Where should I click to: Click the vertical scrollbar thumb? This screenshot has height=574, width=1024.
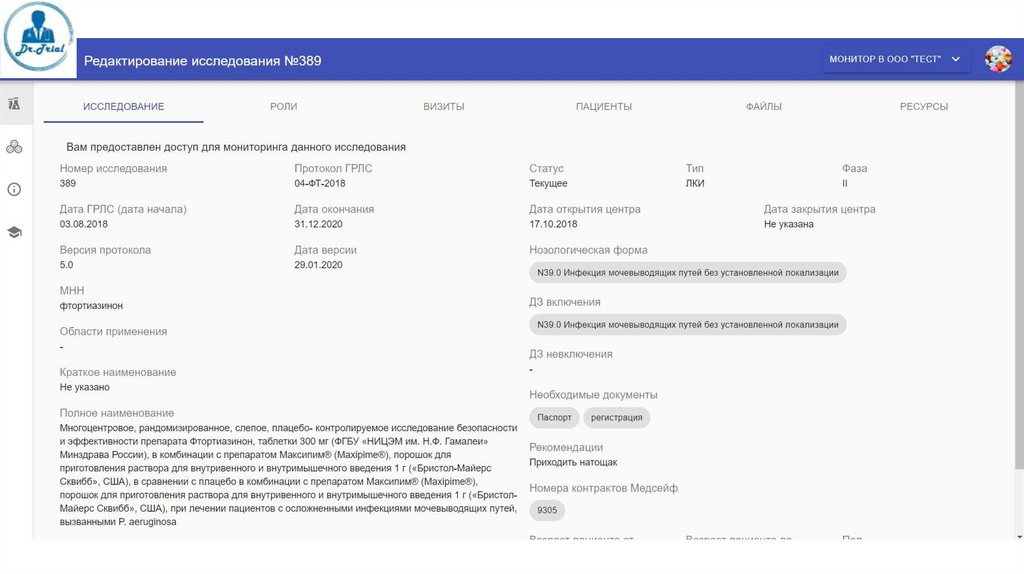coord(1019,274)
